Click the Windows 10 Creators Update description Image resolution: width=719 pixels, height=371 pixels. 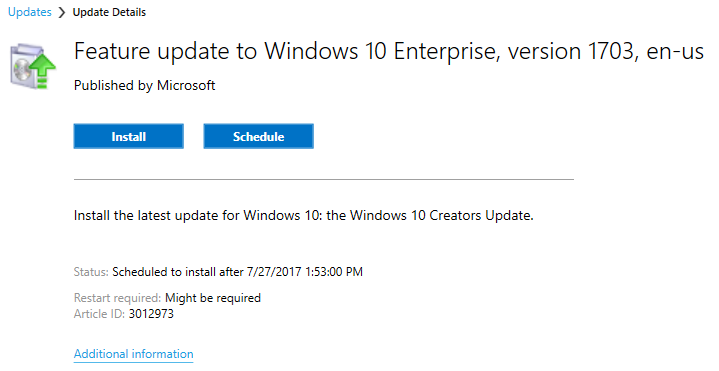click(x=304, y=215)
